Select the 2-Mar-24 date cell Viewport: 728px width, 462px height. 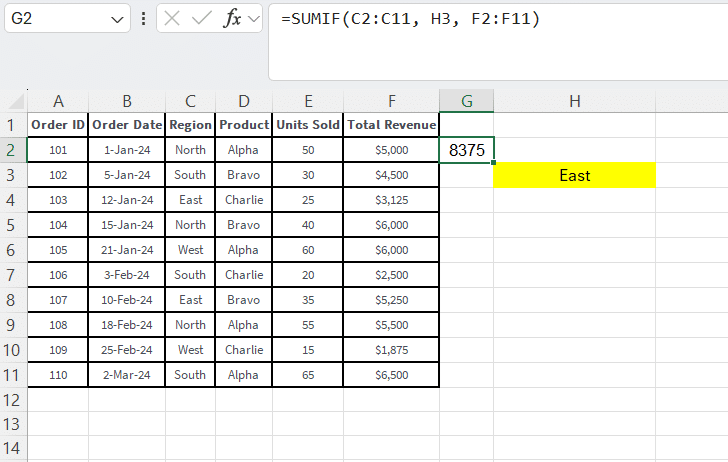pos(127,375)
